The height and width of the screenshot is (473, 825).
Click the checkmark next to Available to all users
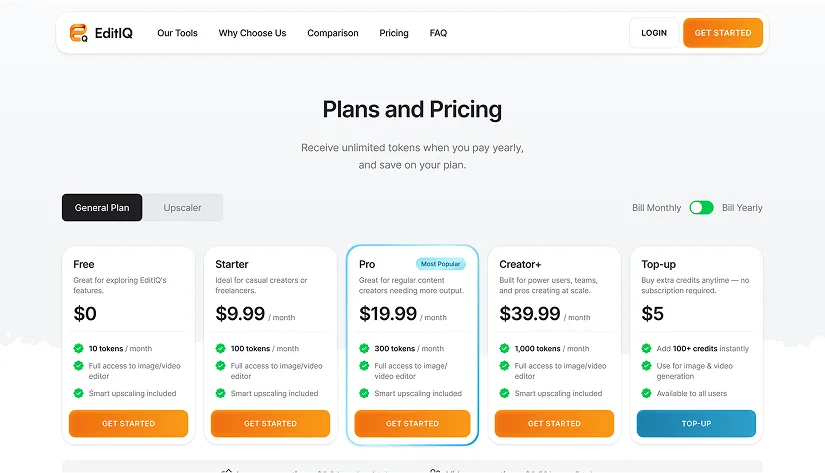[647, 393]
